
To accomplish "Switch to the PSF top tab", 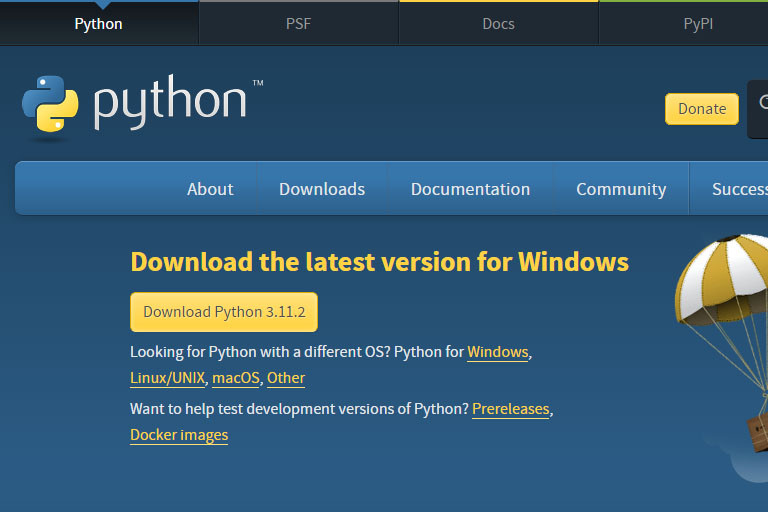I will (x=299, y=24).
